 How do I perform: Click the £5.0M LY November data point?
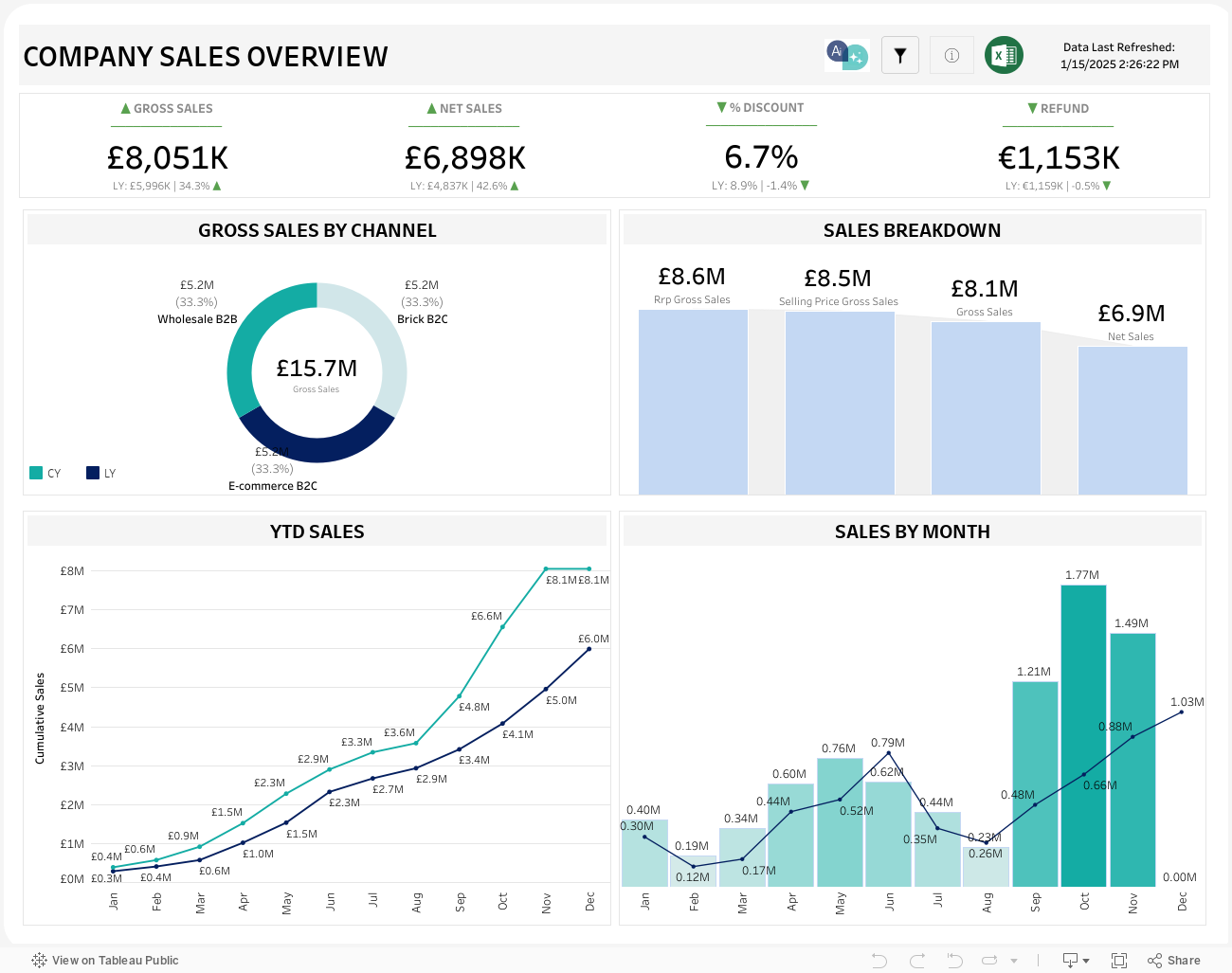coord(546,689)
